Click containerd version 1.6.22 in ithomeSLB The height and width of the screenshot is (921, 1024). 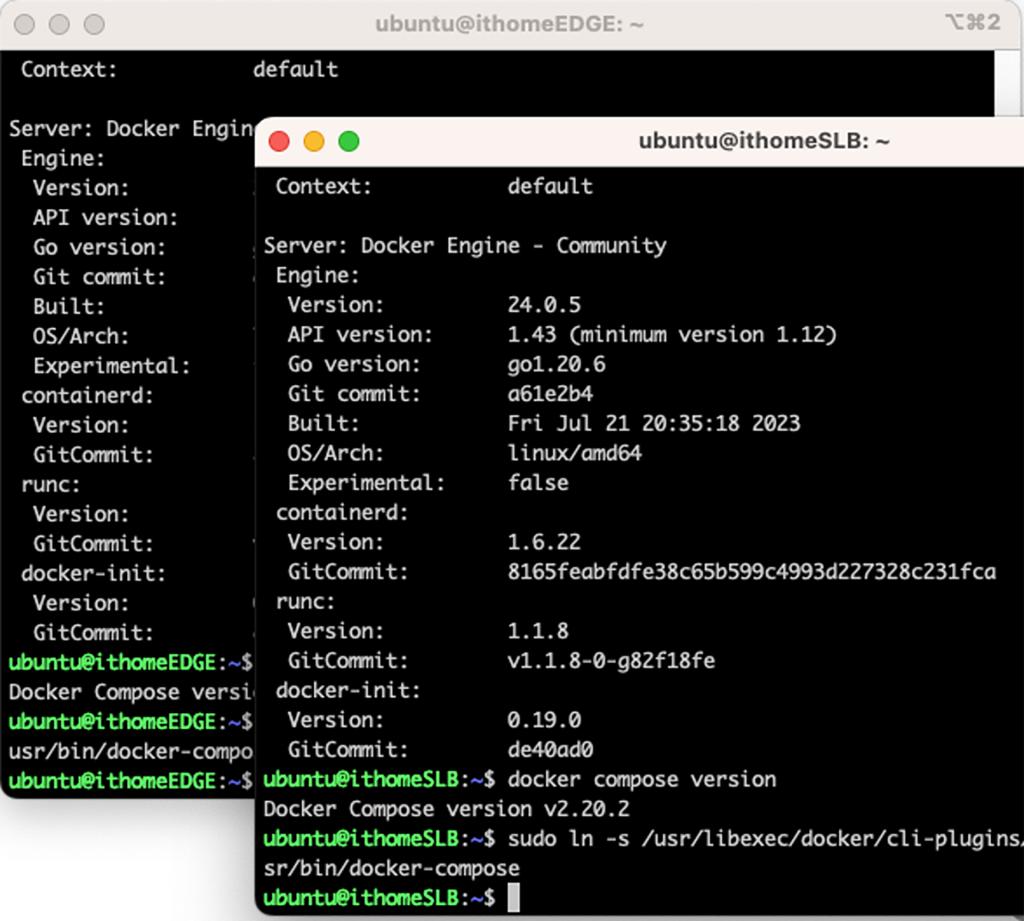[x=544, y=542]
